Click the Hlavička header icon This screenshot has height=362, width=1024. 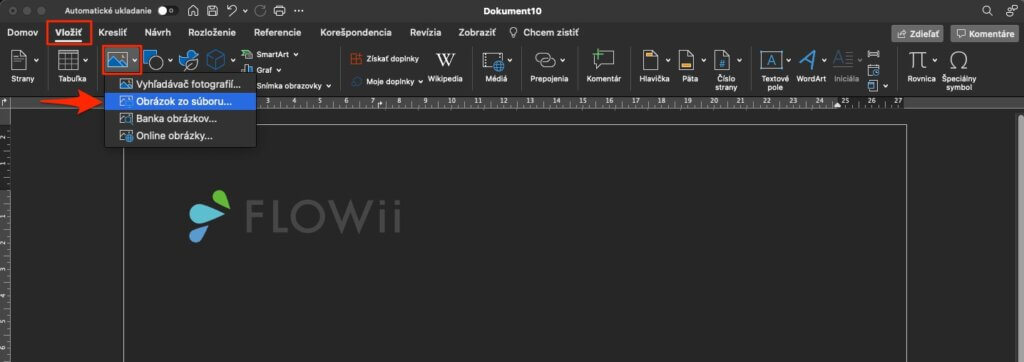click(x=651, y=60)
